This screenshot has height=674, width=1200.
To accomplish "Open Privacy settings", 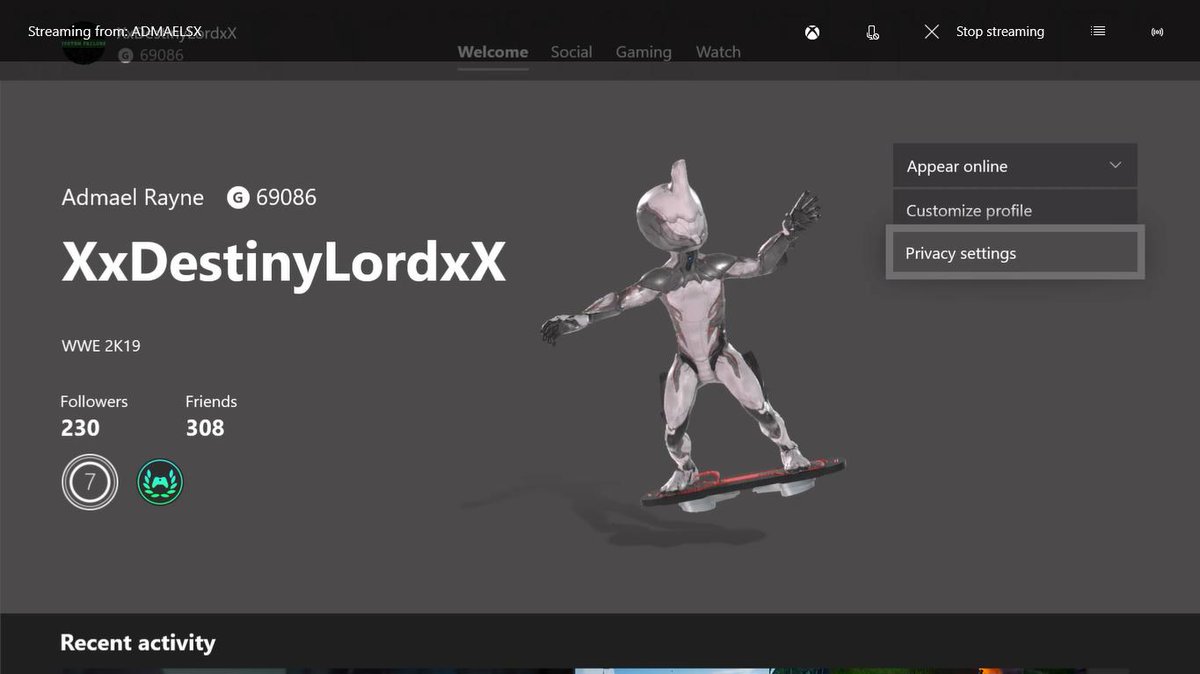I will click(x=1015, y=253).
